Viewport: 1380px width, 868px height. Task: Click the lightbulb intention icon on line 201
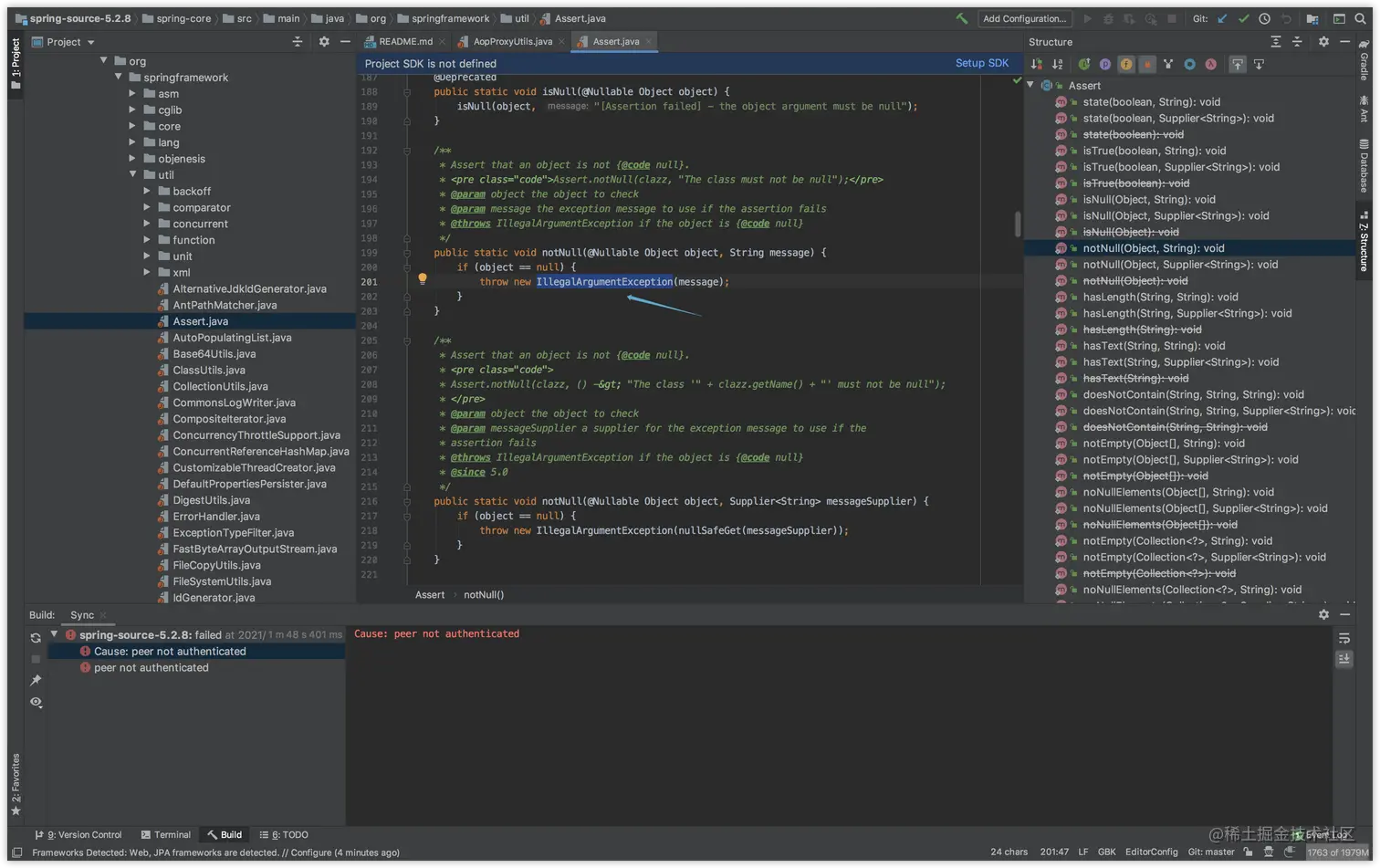[423, 280]
